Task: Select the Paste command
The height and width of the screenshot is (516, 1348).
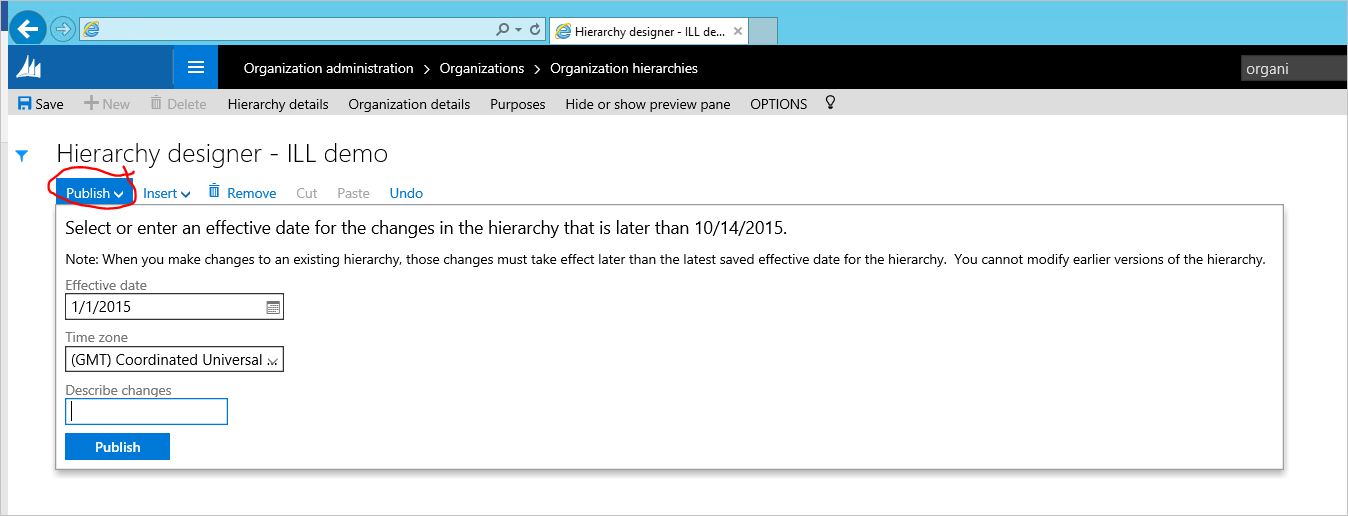Action: pyautogui.click(x=353, y=193)
